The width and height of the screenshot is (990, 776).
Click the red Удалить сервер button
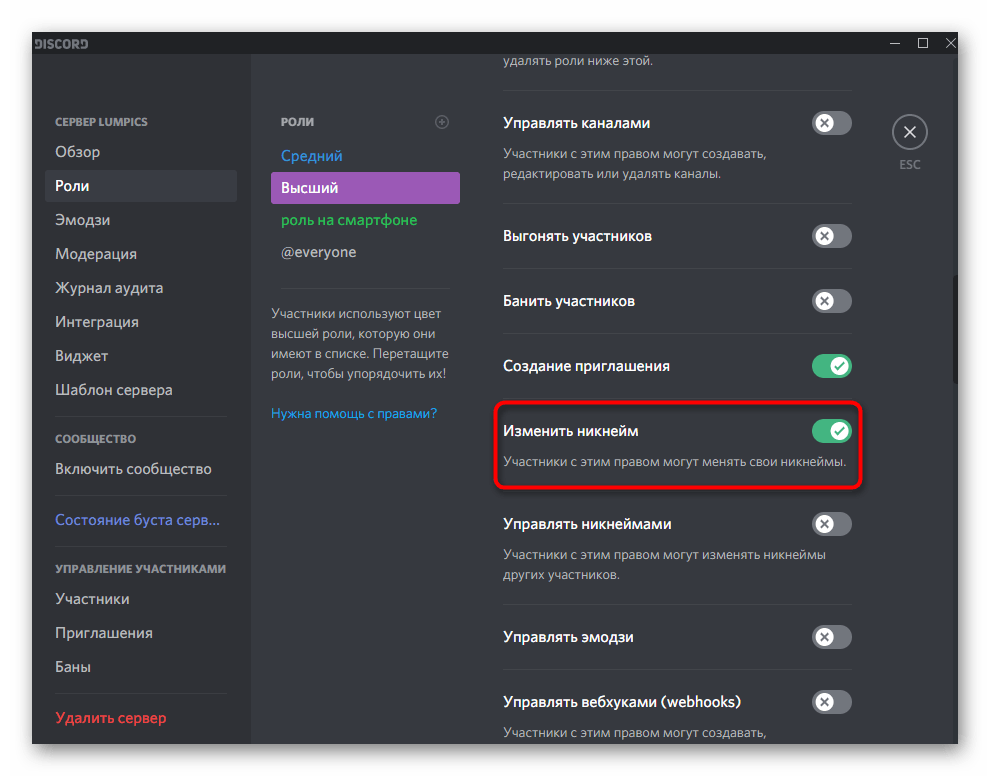(x=111, y=718)
